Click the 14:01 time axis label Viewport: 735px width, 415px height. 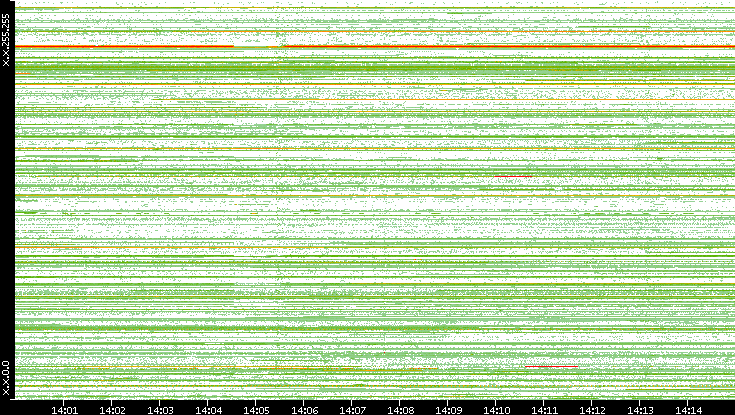point(64,410)
